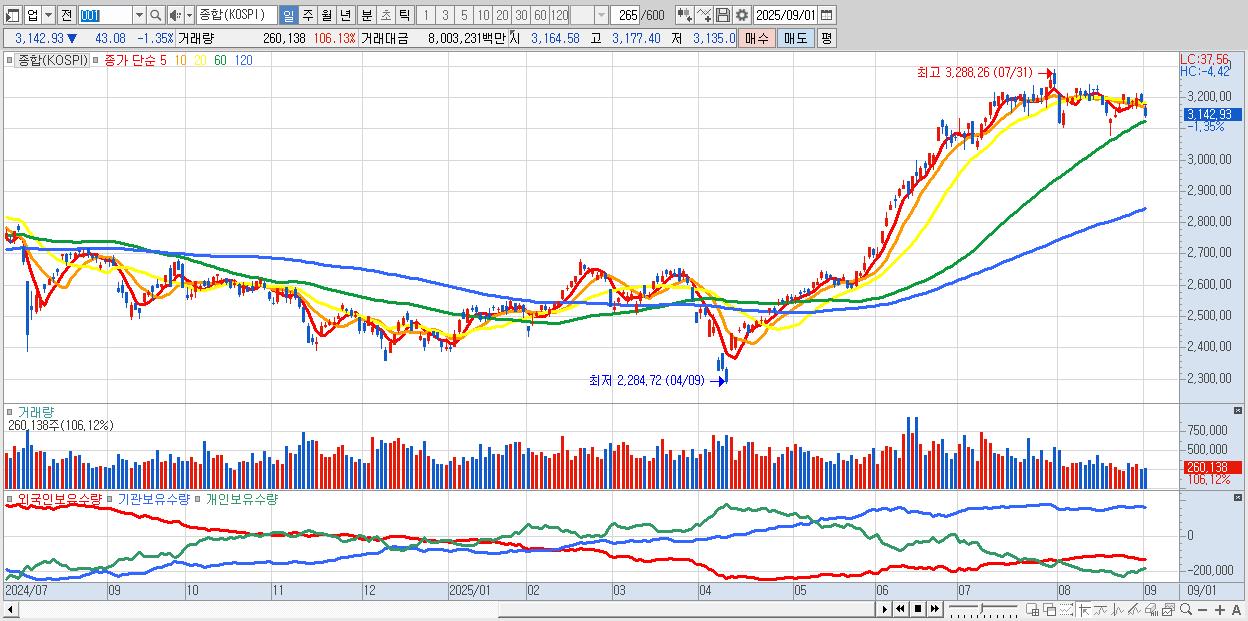
Task: Choose the 20 interval button
Action: pyautogui.click(x=502, y=15)
